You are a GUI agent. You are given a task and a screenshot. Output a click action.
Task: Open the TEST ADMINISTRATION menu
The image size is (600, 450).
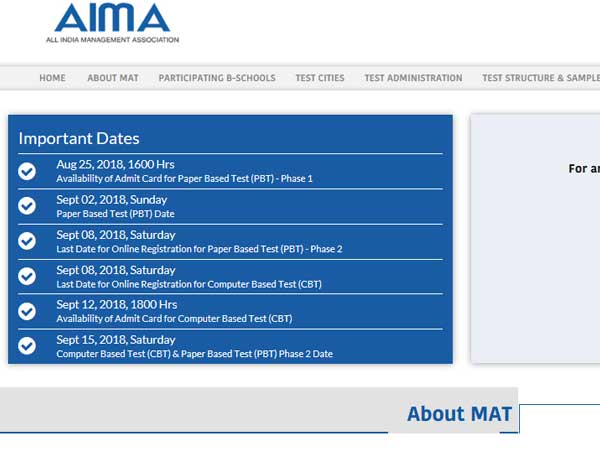[413, 78]
